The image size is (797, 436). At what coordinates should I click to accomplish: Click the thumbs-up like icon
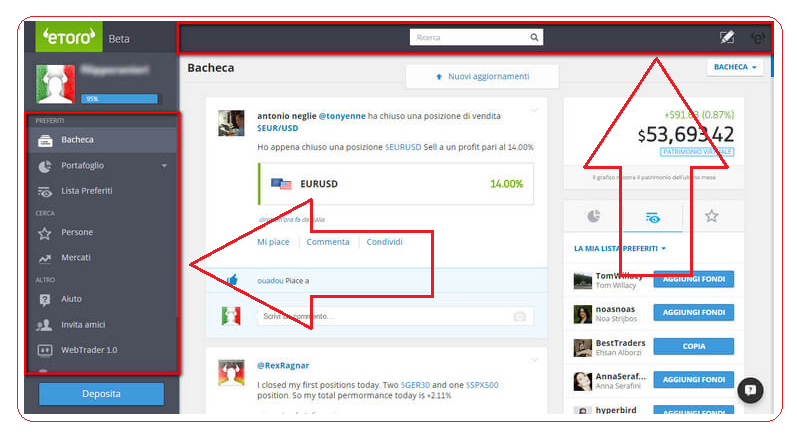232,280
